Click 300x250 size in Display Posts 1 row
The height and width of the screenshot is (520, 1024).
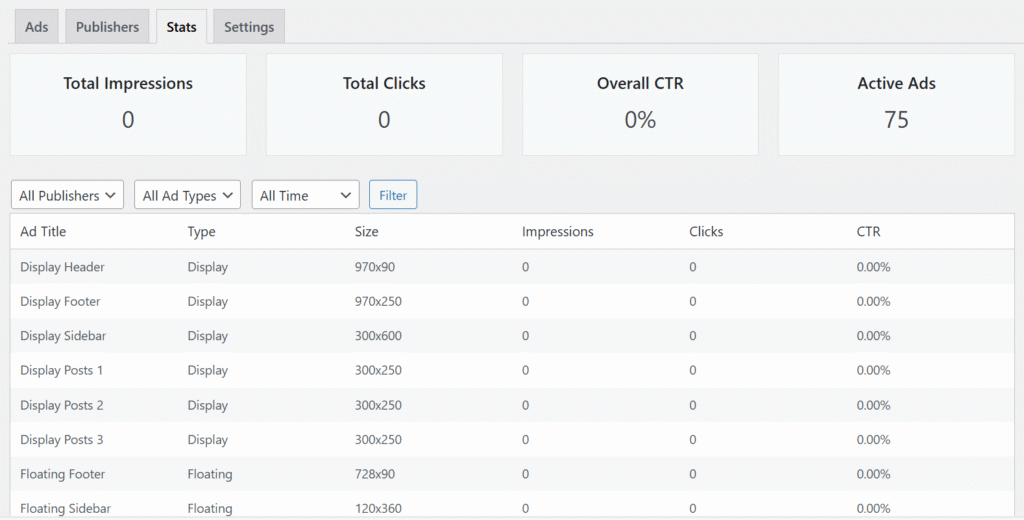378,370
